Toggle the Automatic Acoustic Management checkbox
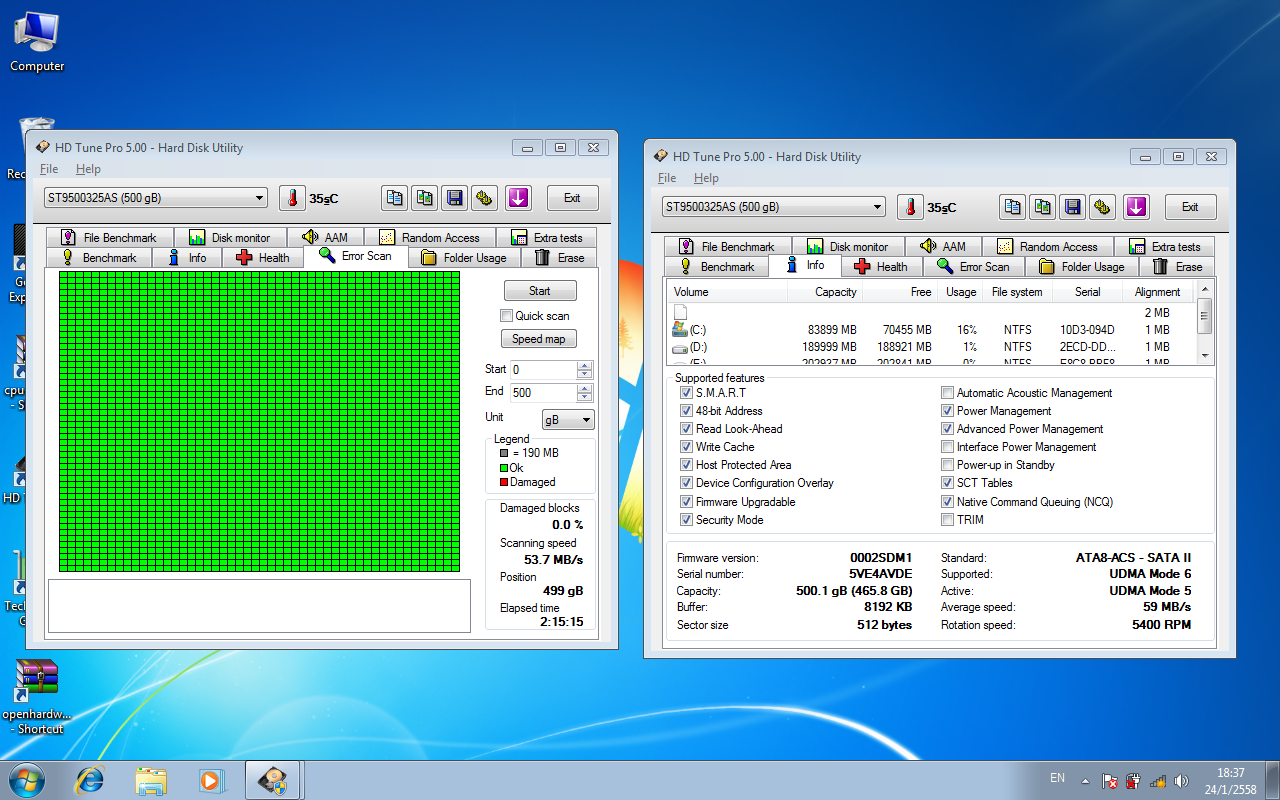Screen dimensions: 1280x800 (x=947, y=393)
